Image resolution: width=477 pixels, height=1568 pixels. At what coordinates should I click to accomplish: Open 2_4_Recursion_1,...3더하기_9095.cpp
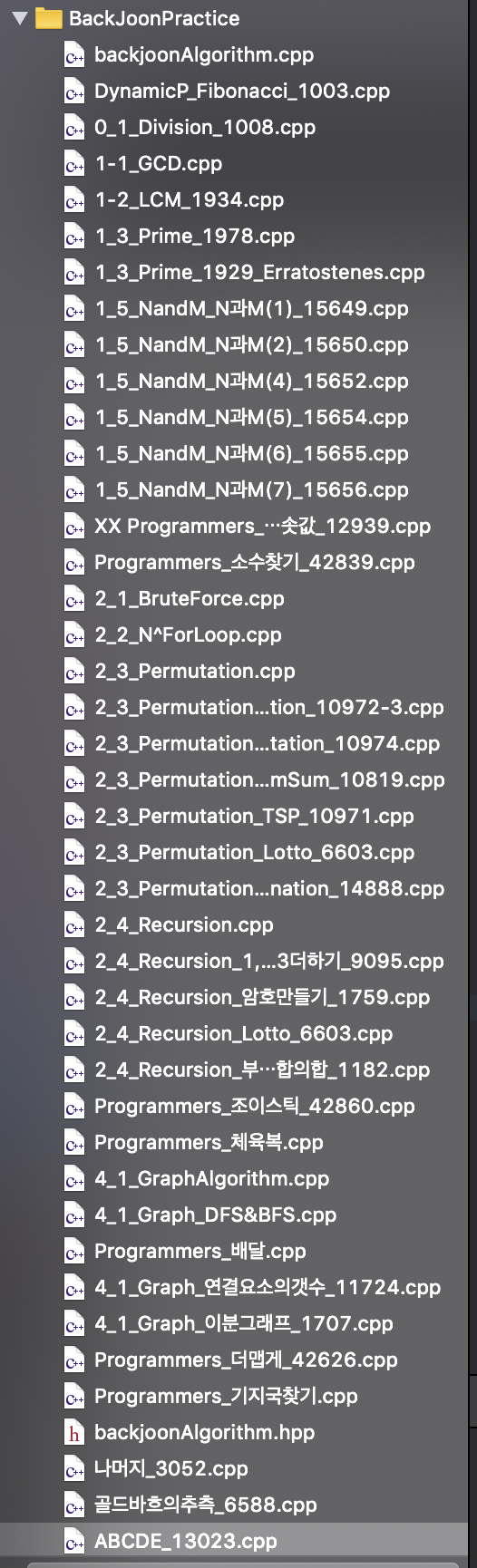269,962
